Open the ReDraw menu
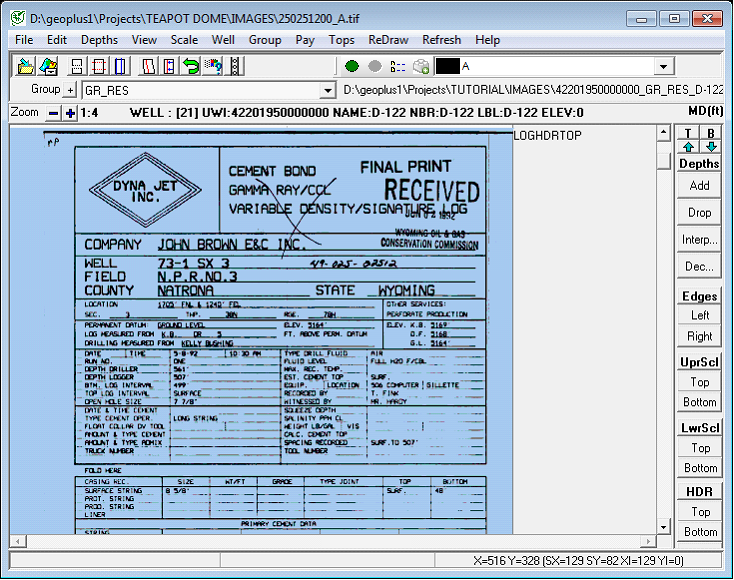 (x=388, y=40)
